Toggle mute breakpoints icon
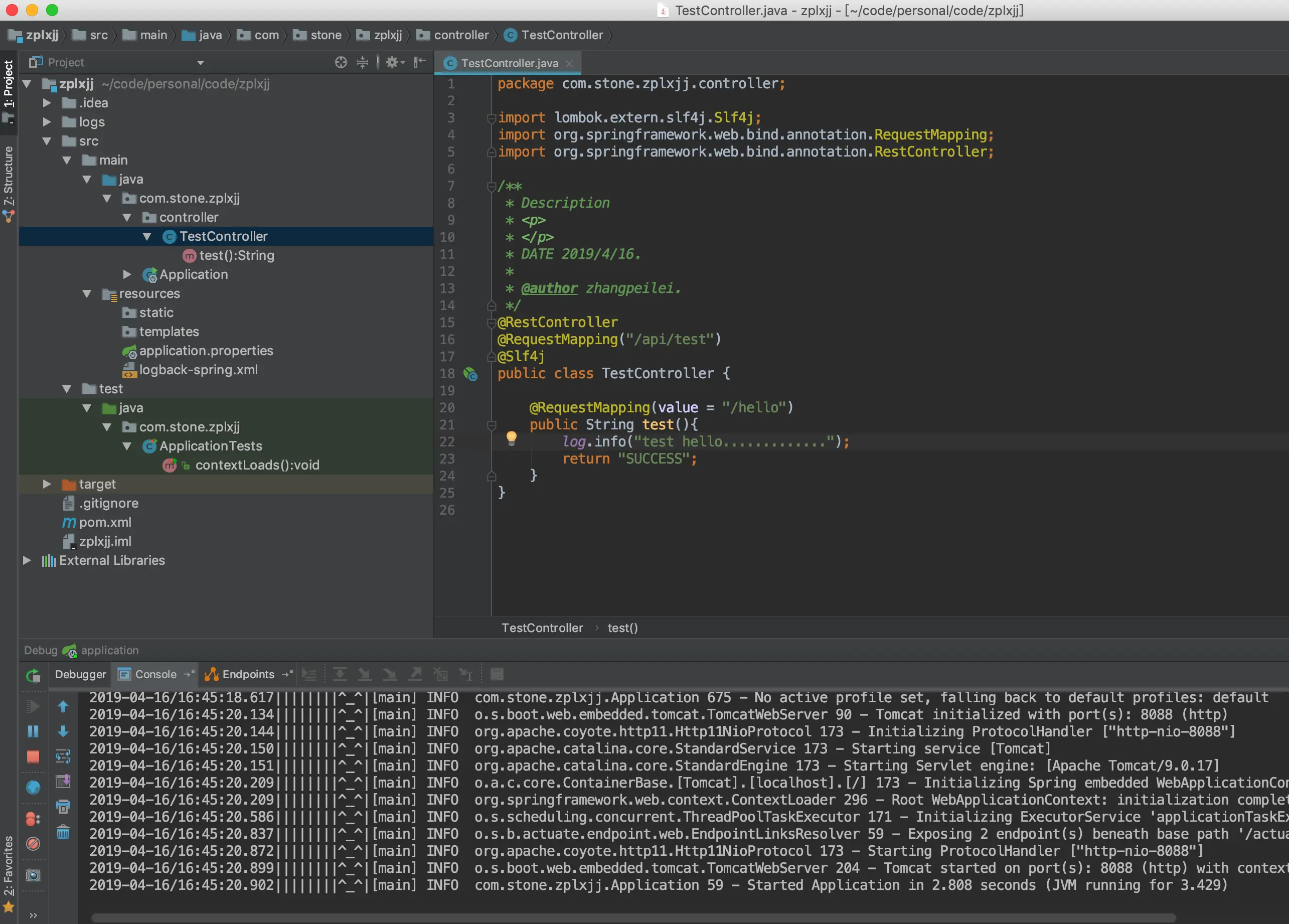The height and width of the screenshot is (924, 1289). click(33, 844)
